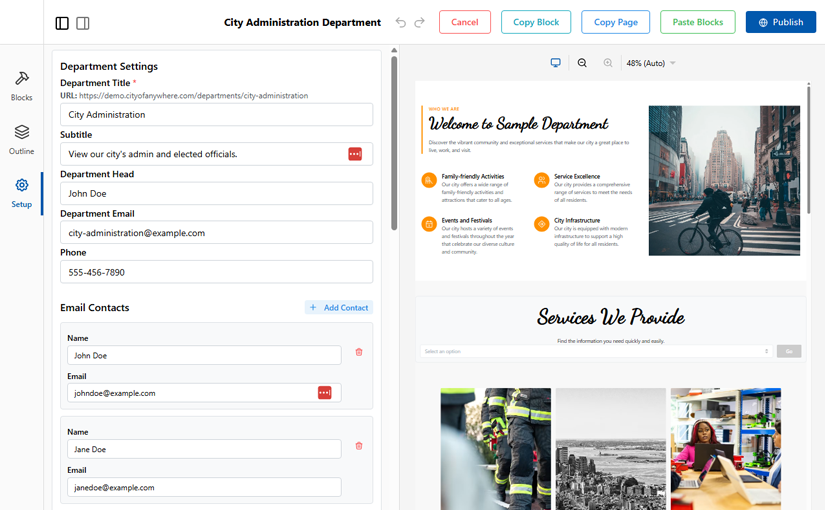The image size is (825, 510).
Task: Delete the Jane Doe contact
Action: (359, 446)
